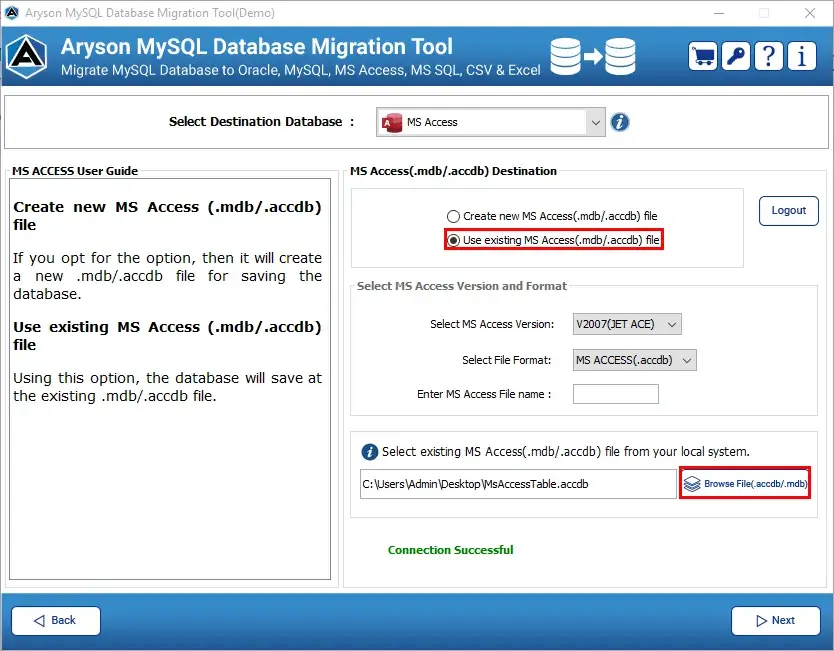Open the Select Destination Database dropdown
This screenshot has height=651, width=834.
[x=490, y=122]
